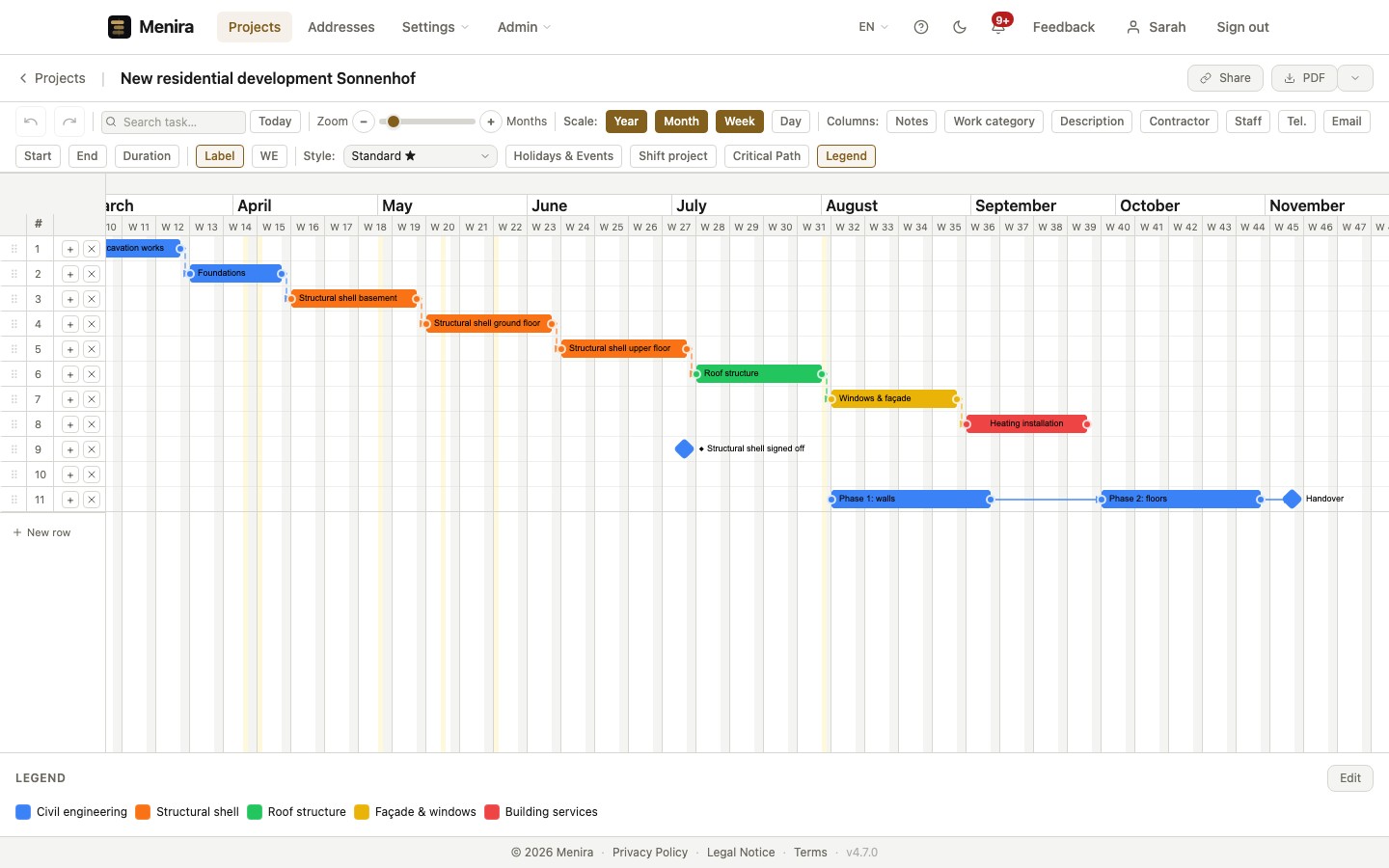Click the undo arrow icon
Viewport: 1389px width, 868px height.
click(31, 122)
